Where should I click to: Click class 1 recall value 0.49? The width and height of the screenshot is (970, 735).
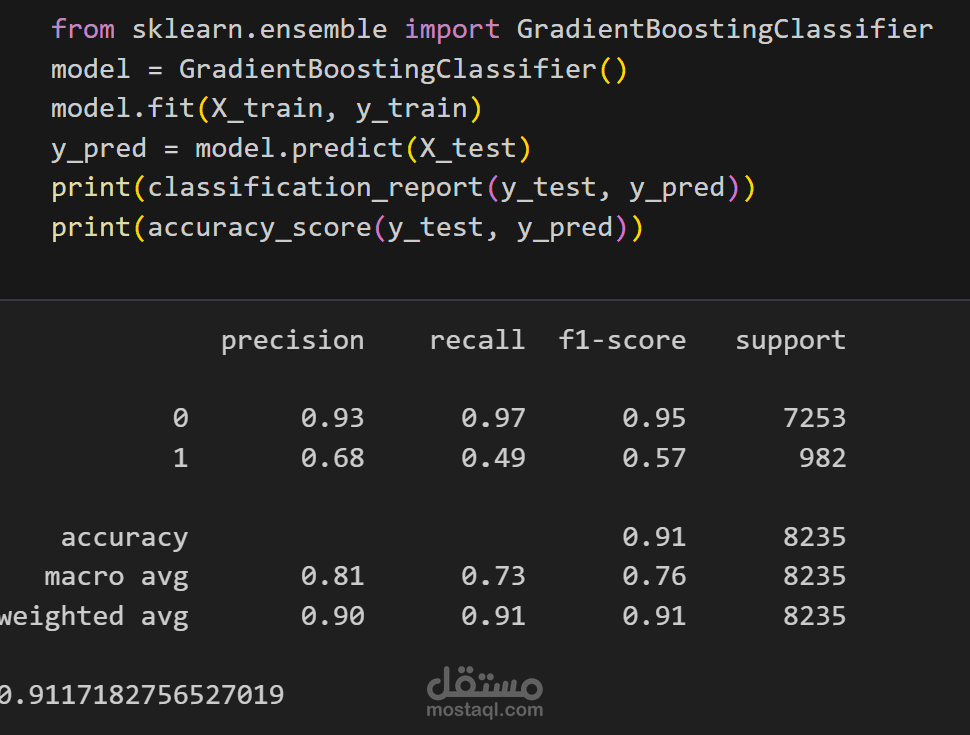[493, 458]
